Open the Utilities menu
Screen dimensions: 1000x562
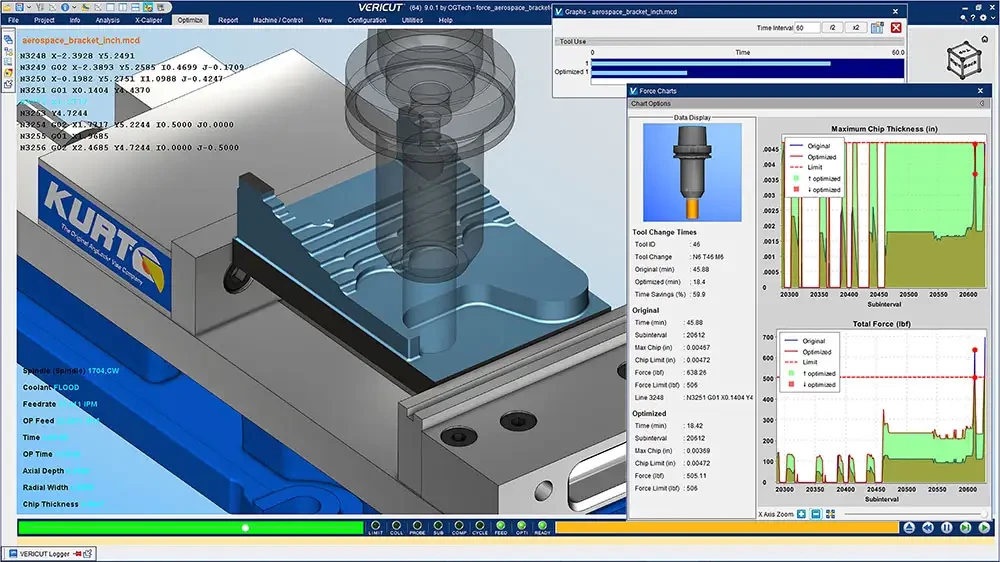[x=412, y=20]
